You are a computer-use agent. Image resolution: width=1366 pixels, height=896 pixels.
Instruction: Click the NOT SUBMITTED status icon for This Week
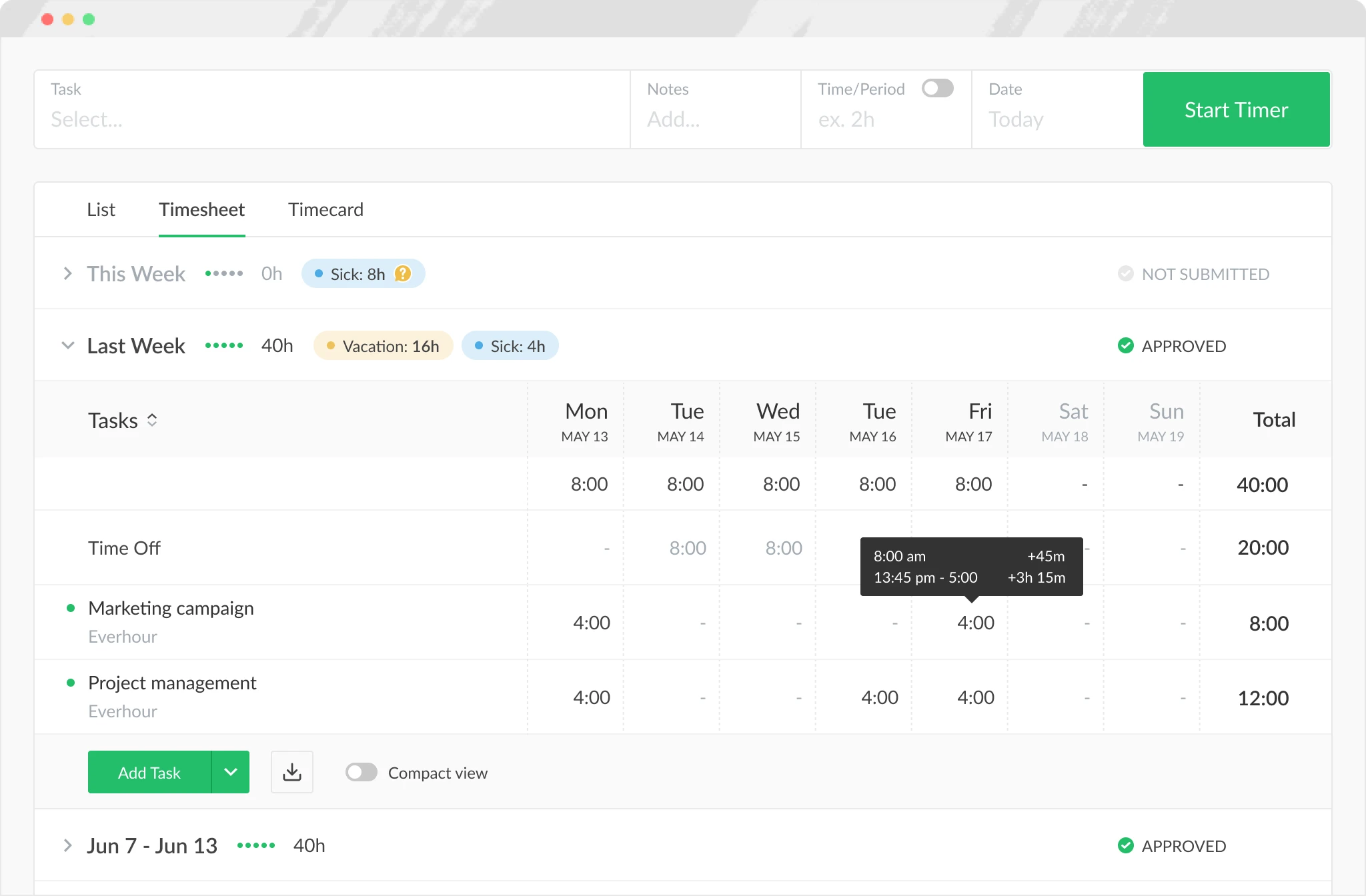[1126, 273]
